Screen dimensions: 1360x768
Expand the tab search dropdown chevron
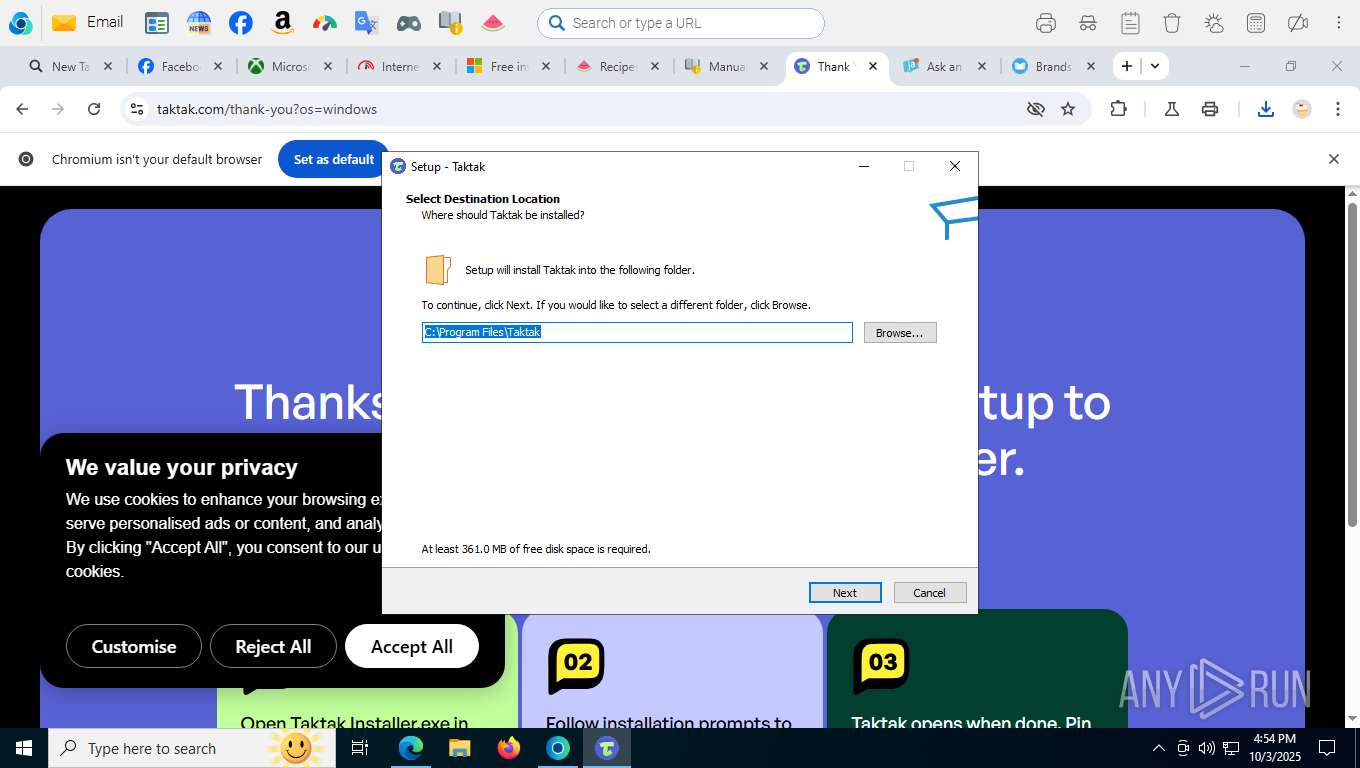[x=1155, y=66]
